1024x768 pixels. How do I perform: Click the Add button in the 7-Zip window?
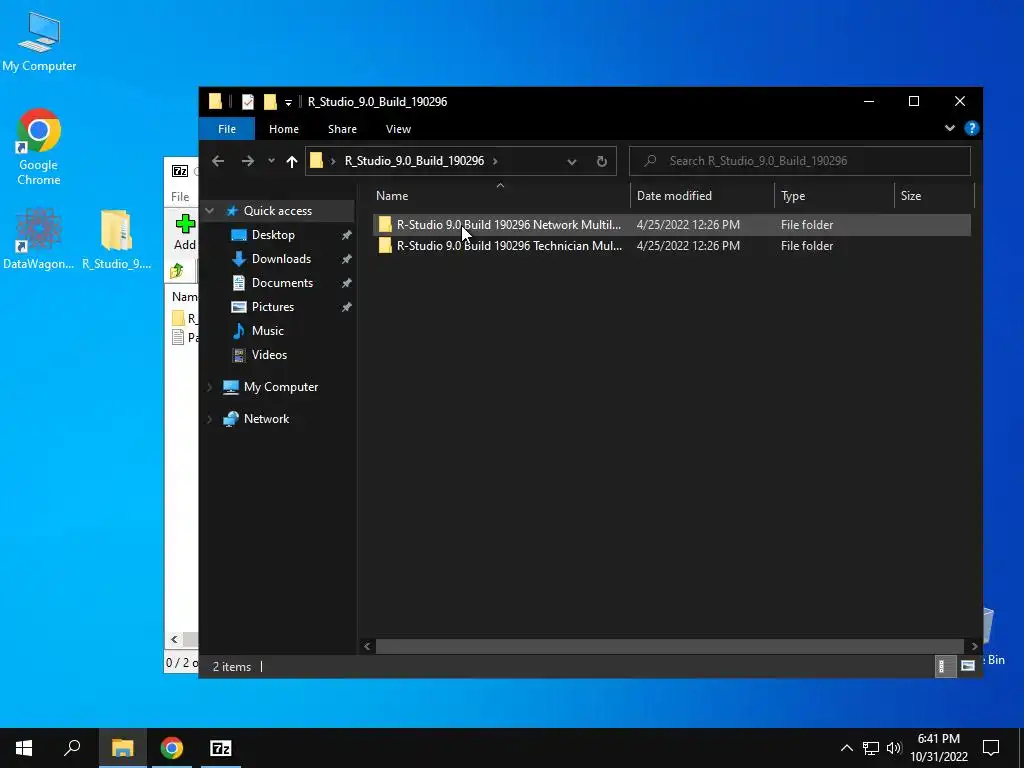(x=185, y=232)
